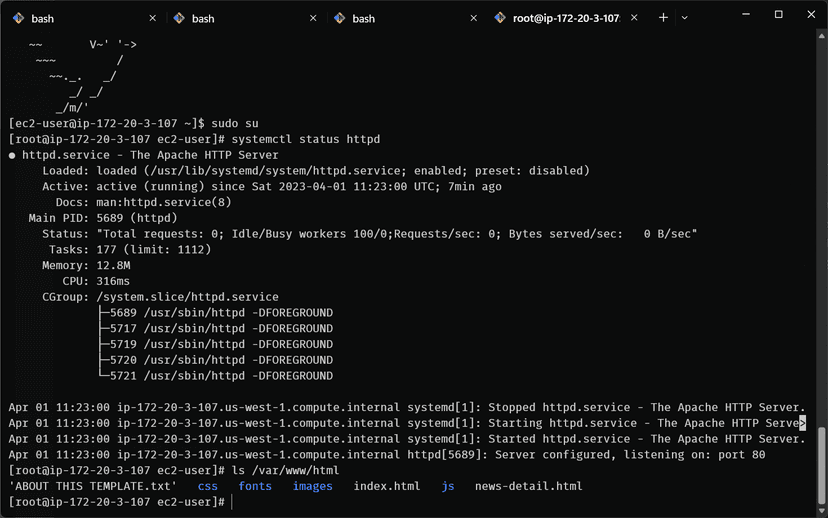Click the first bash tab icon
The image size is (828, 518).
click(x=18, y=18)
